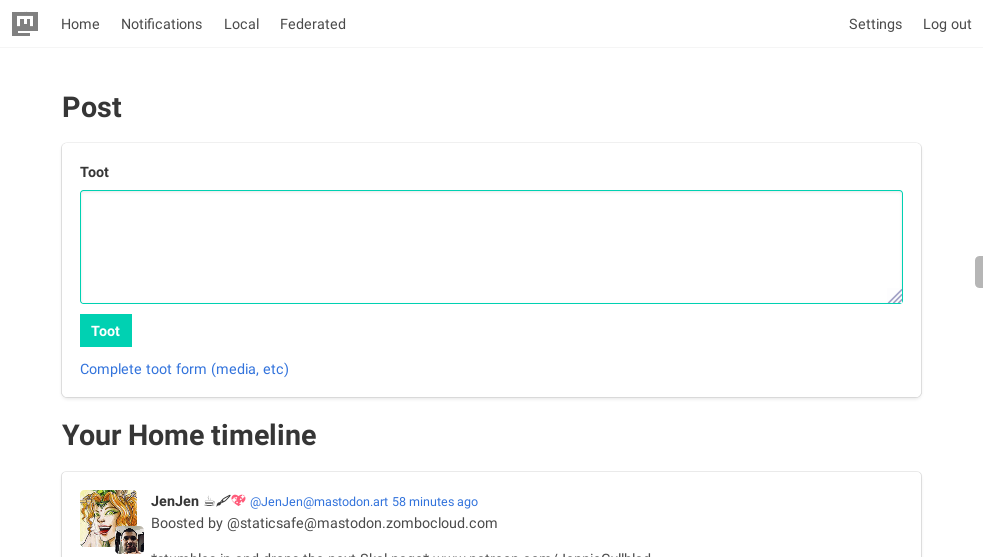The height and width of the screenshot is (557, 991).
Task: Click the "Your Home timeline" heading
Action: coord(189,435)
